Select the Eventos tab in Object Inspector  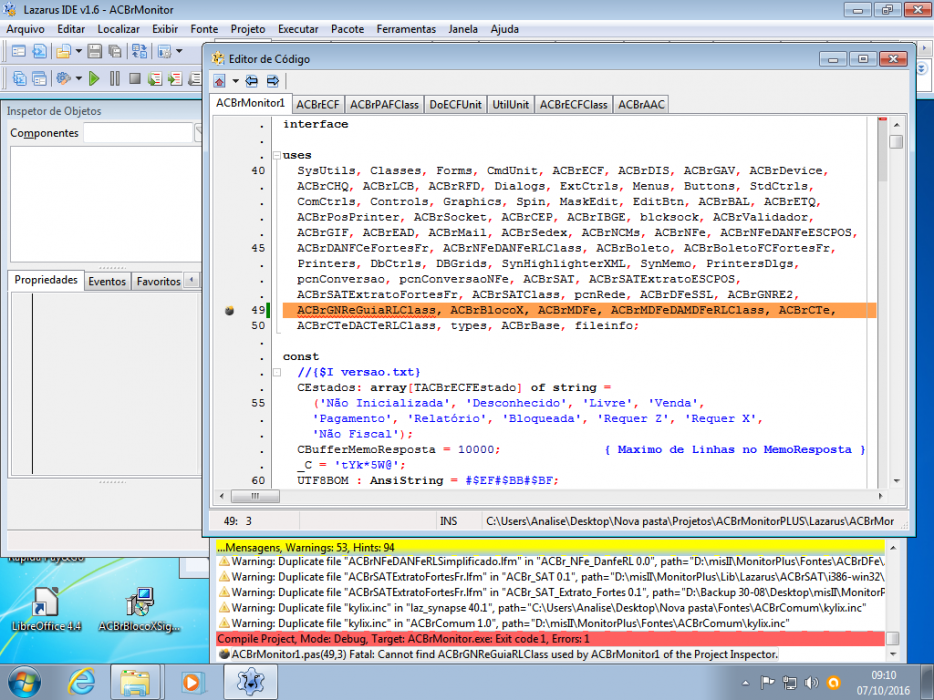point(107,281)
